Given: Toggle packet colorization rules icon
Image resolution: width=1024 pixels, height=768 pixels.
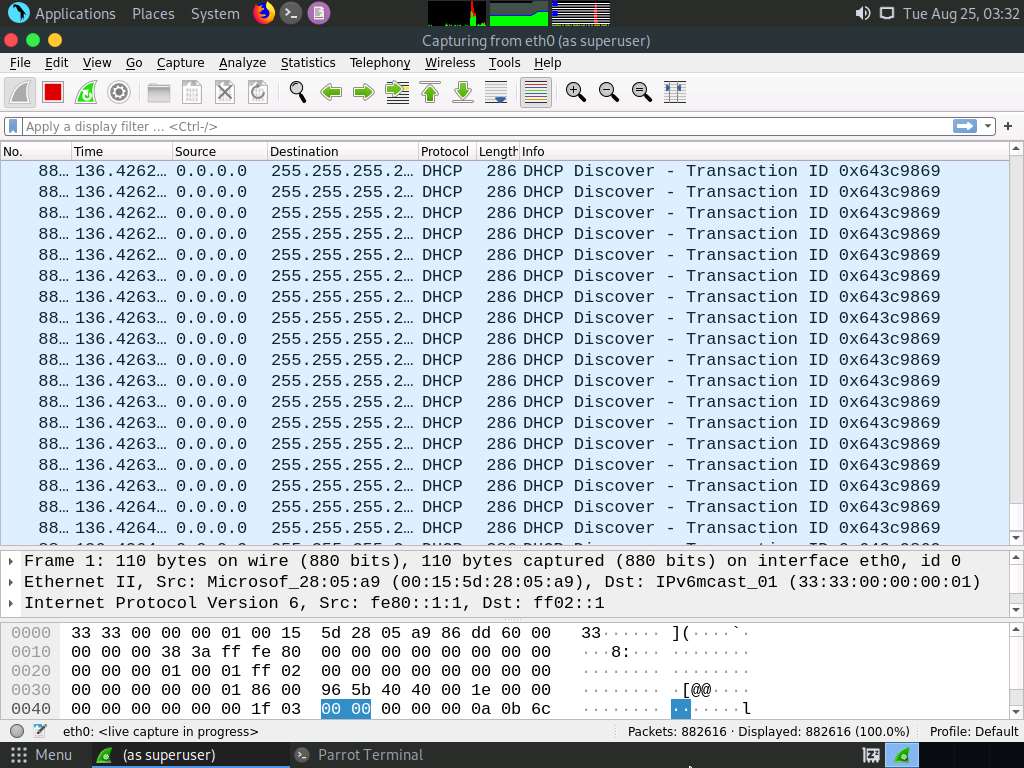Looking at the screenshot, I should click(x=536, y=92).
